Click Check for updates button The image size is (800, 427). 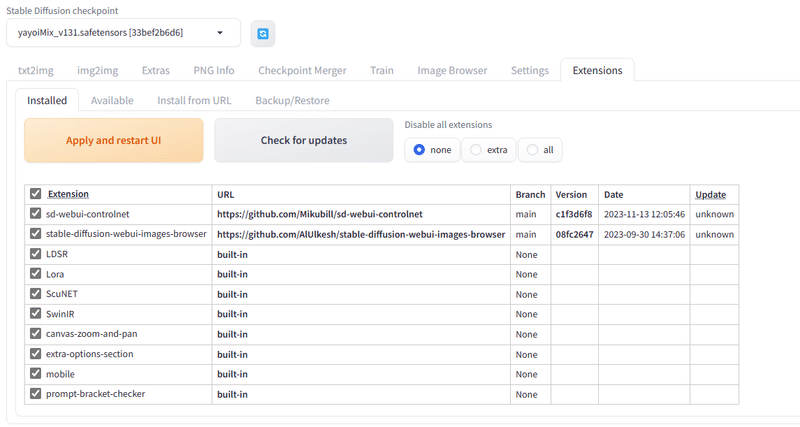[x=304, y=140]
